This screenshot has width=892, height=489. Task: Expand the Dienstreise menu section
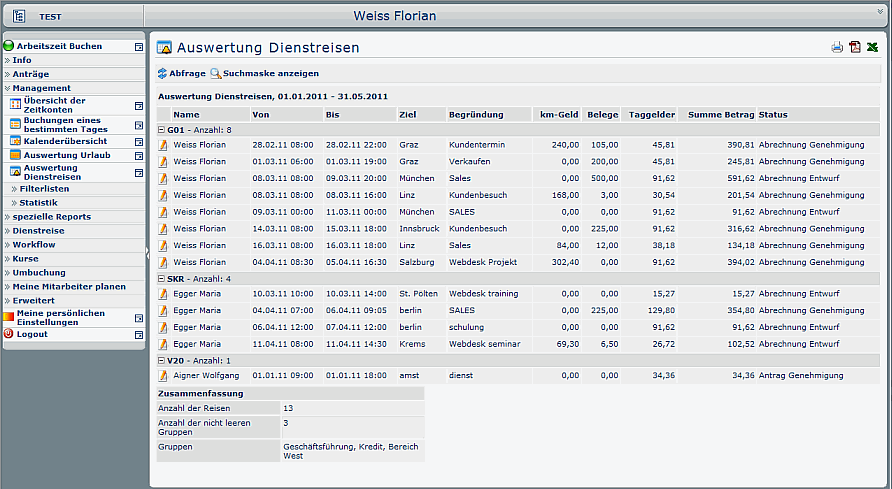click(x=38, y=231)
